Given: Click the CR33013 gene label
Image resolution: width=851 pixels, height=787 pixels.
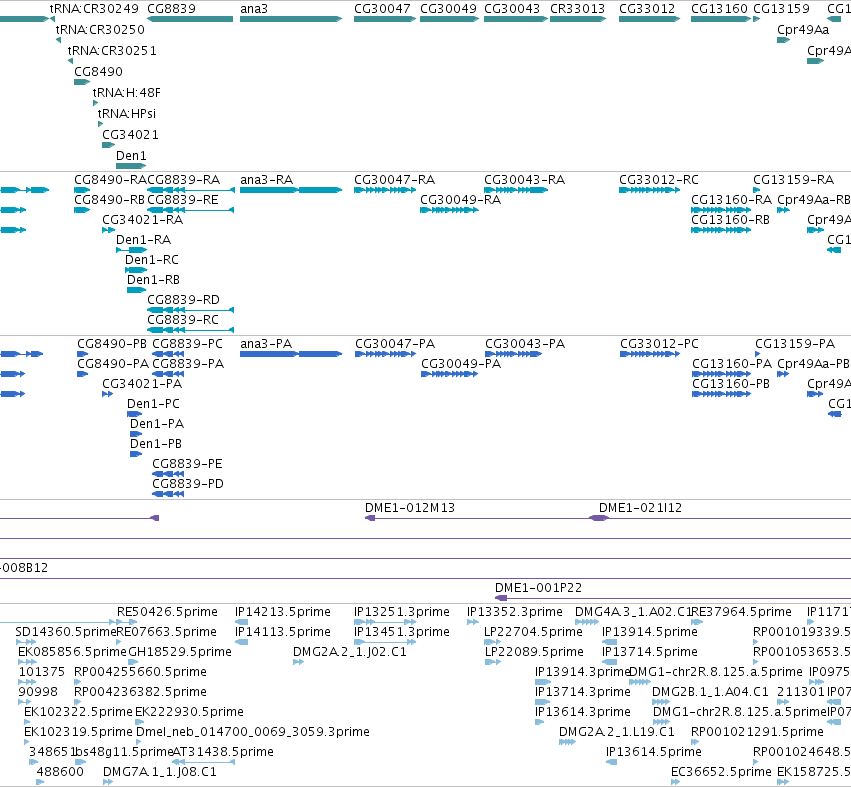Looking at the screenshot, I should (577, 9).
